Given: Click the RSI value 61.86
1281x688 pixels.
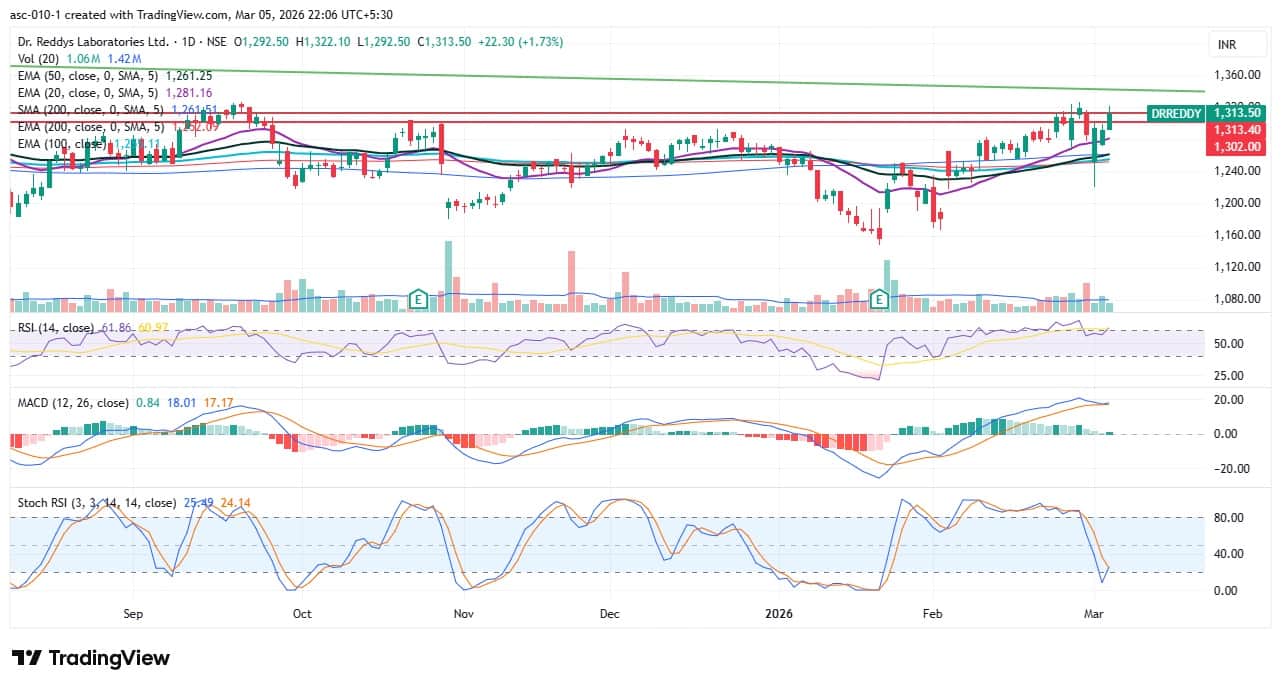Looking at the screenshot, I should point(118,328).
